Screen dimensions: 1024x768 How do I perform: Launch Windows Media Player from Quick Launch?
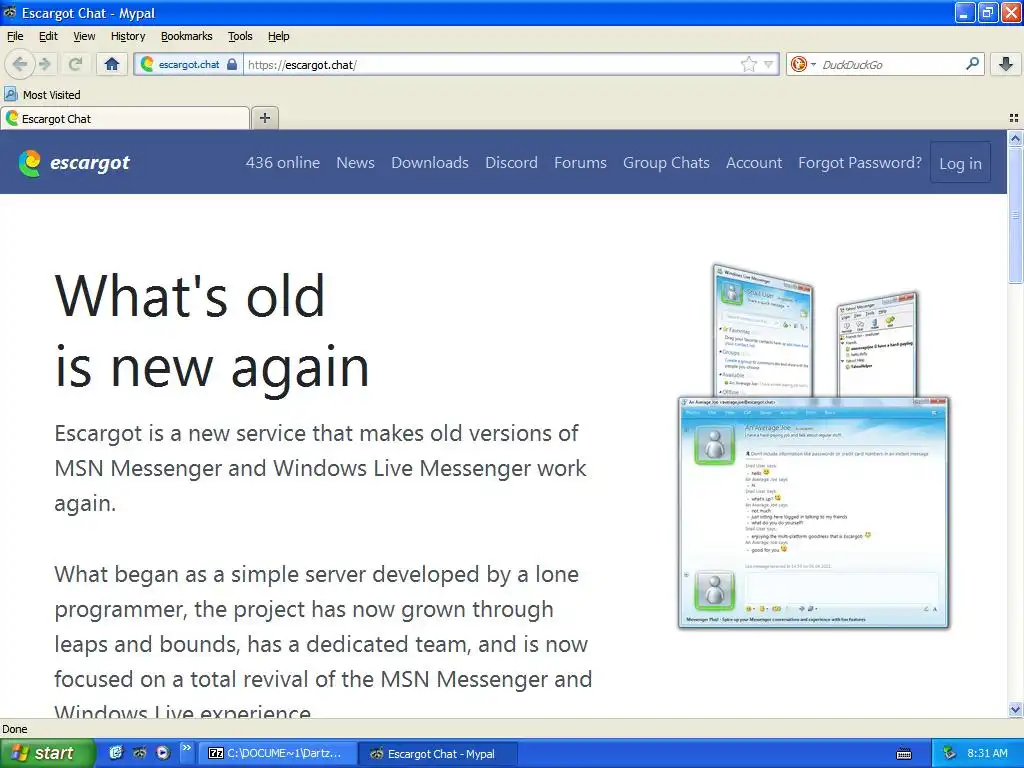(x=163, y=753)
